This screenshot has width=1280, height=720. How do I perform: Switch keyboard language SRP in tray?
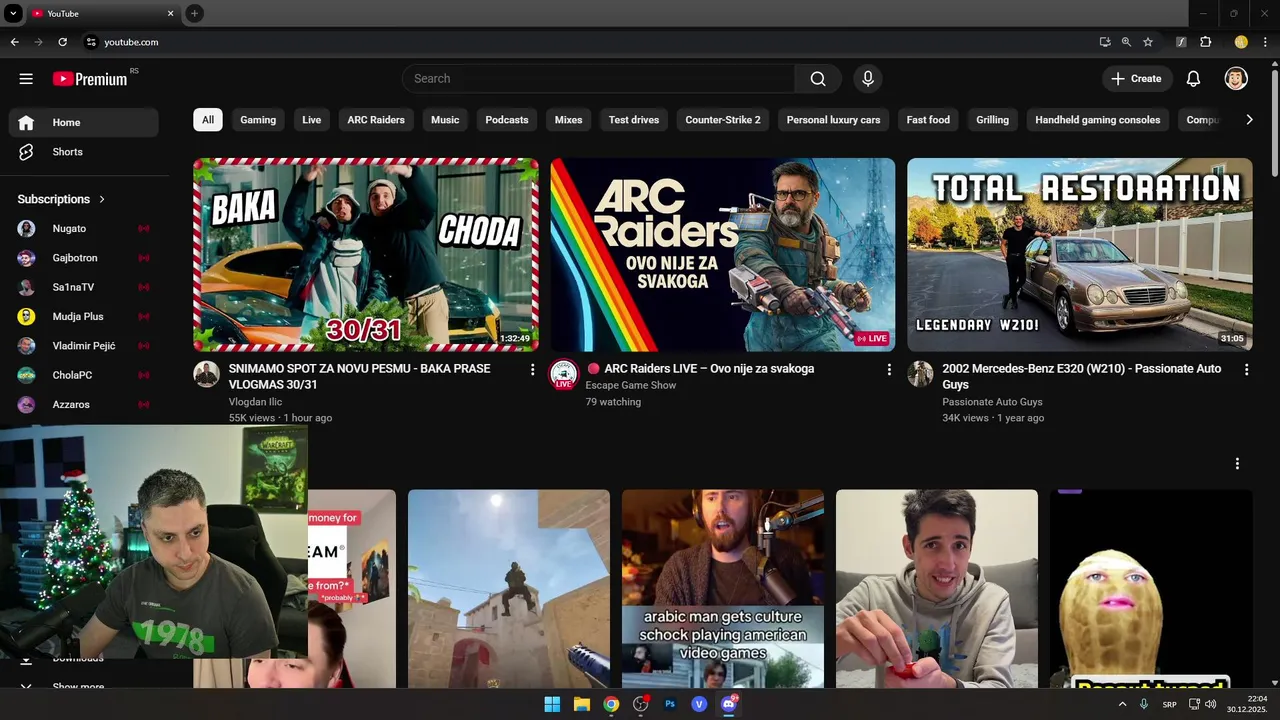pos(1169,704)
